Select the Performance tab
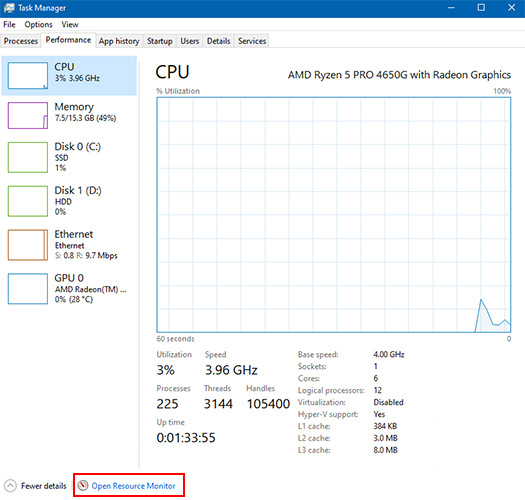525x500 pixels. [68, 40]
